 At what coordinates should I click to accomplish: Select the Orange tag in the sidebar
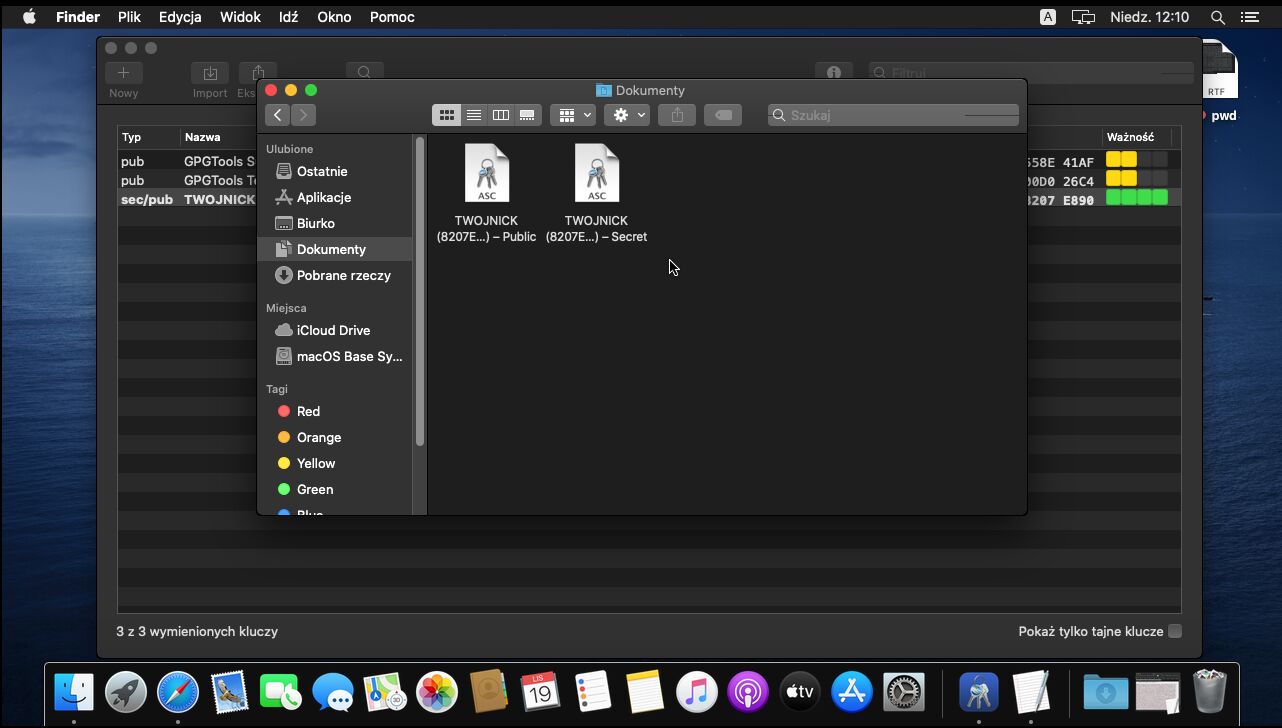[318, 437]
